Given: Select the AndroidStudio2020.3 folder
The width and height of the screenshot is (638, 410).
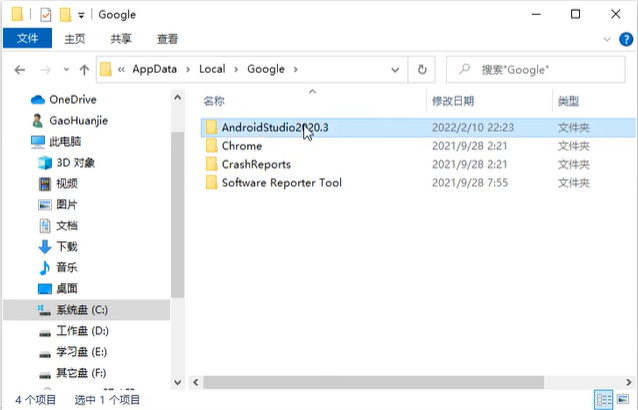Looking at the screenshot, I should pyautogui.click(x=418, y=128).
